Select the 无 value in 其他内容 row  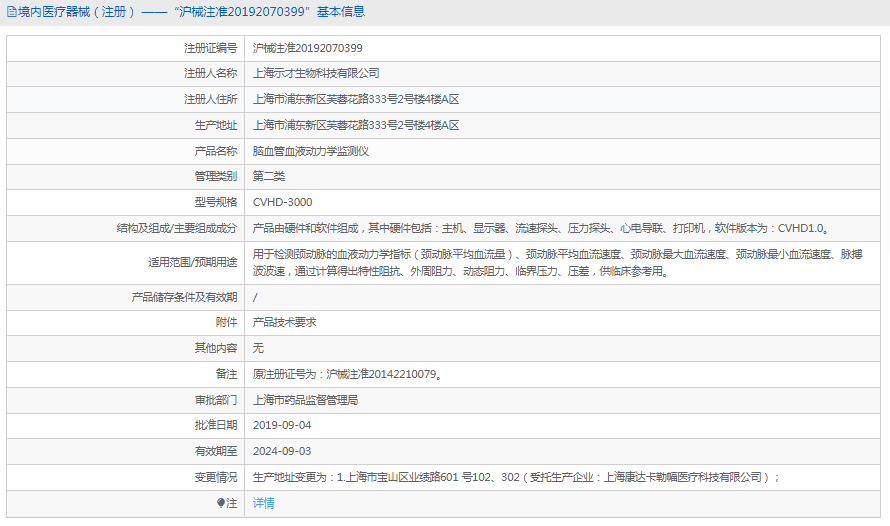(258, 348)
